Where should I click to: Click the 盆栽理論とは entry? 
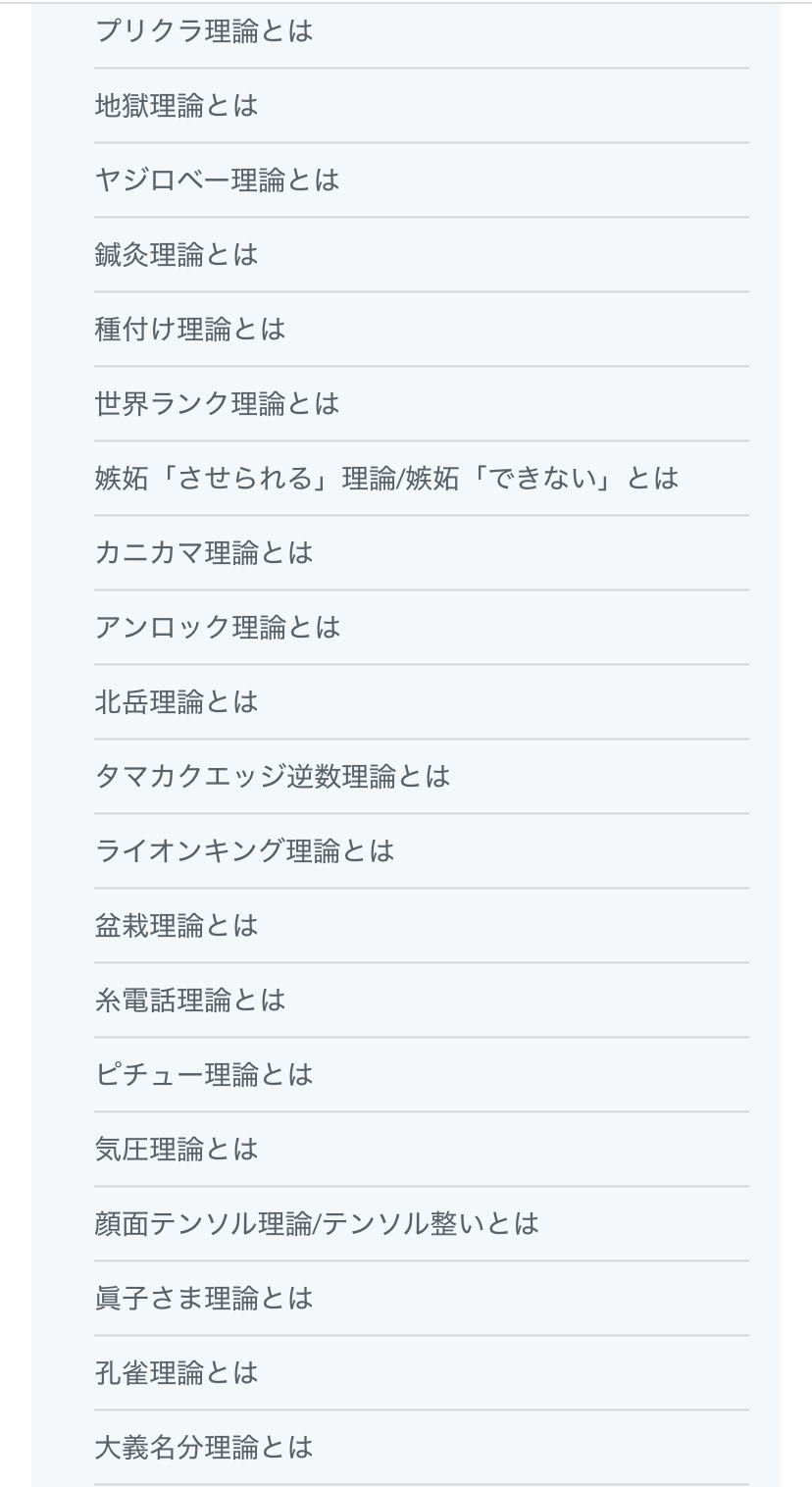pyautogui.click(x=177, y=926)
